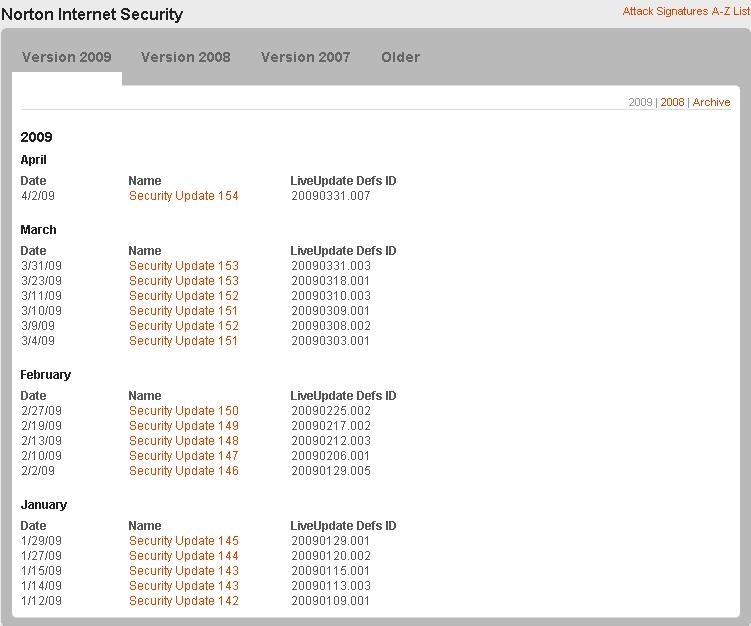The height and width of the screenshot is (626, 751).
Task: Click the Security Update 149 link
Action: coord(184,426)
